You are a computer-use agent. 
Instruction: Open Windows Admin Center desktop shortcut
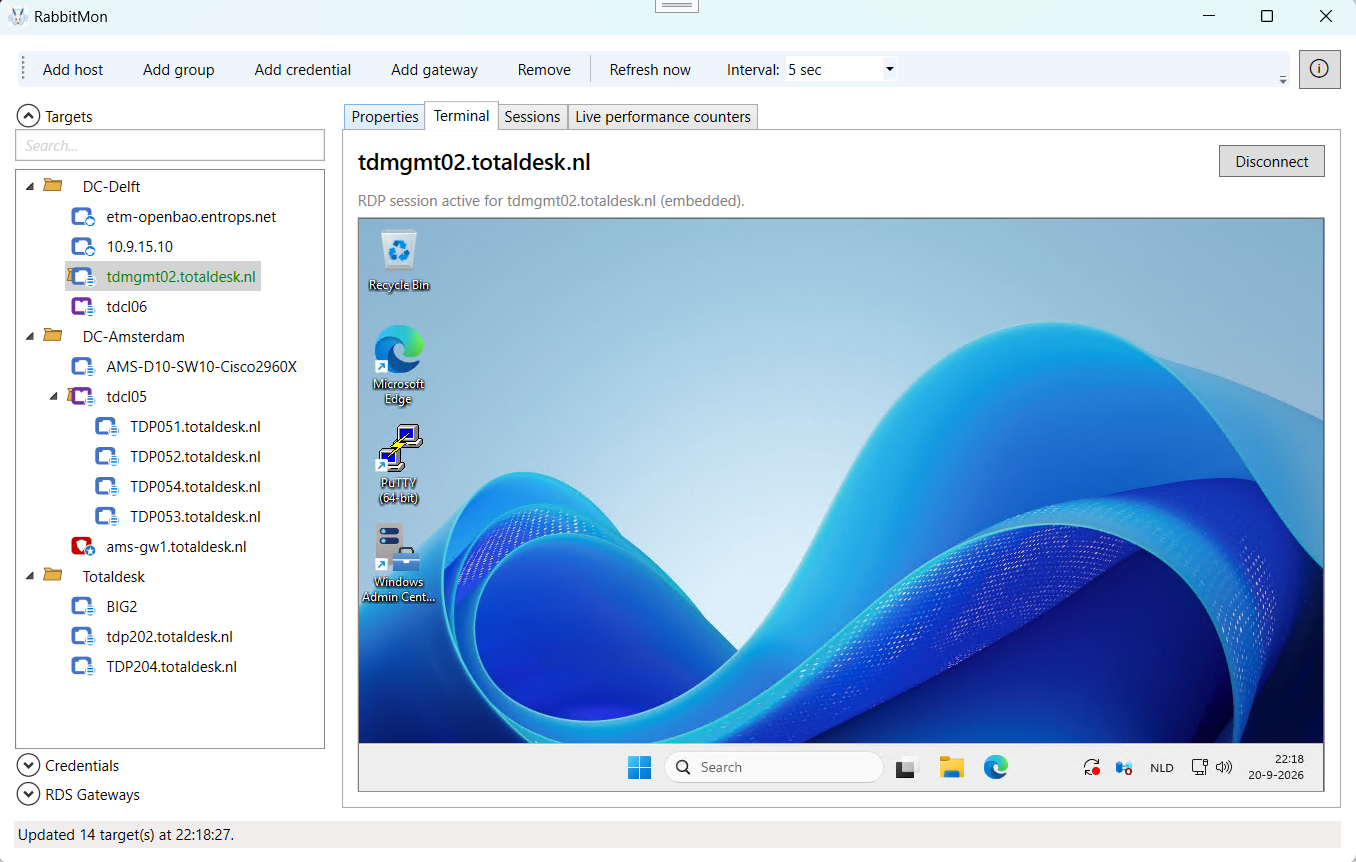(x=399, y=563)
